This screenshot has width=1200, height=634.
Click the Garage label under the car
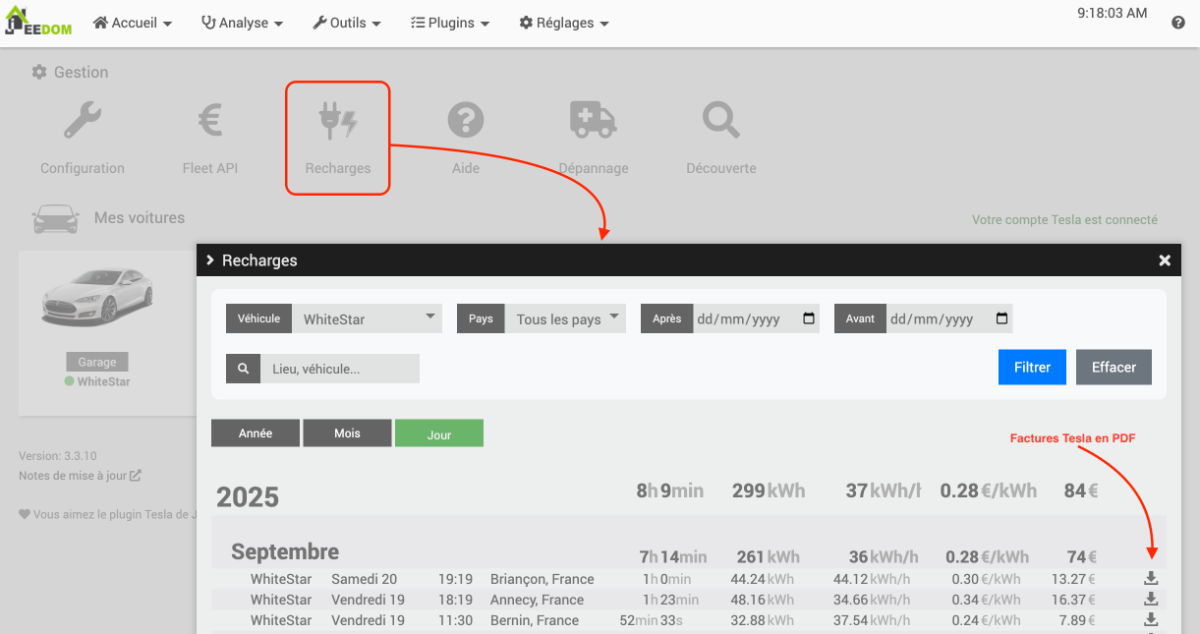coord(97,362)
